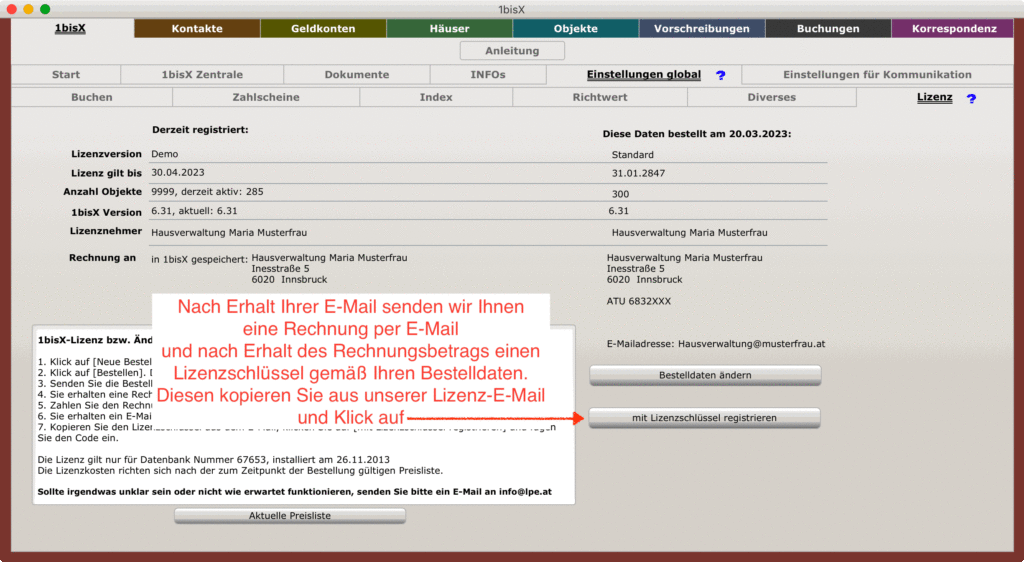Select the Korrespondenz tab

954,29
